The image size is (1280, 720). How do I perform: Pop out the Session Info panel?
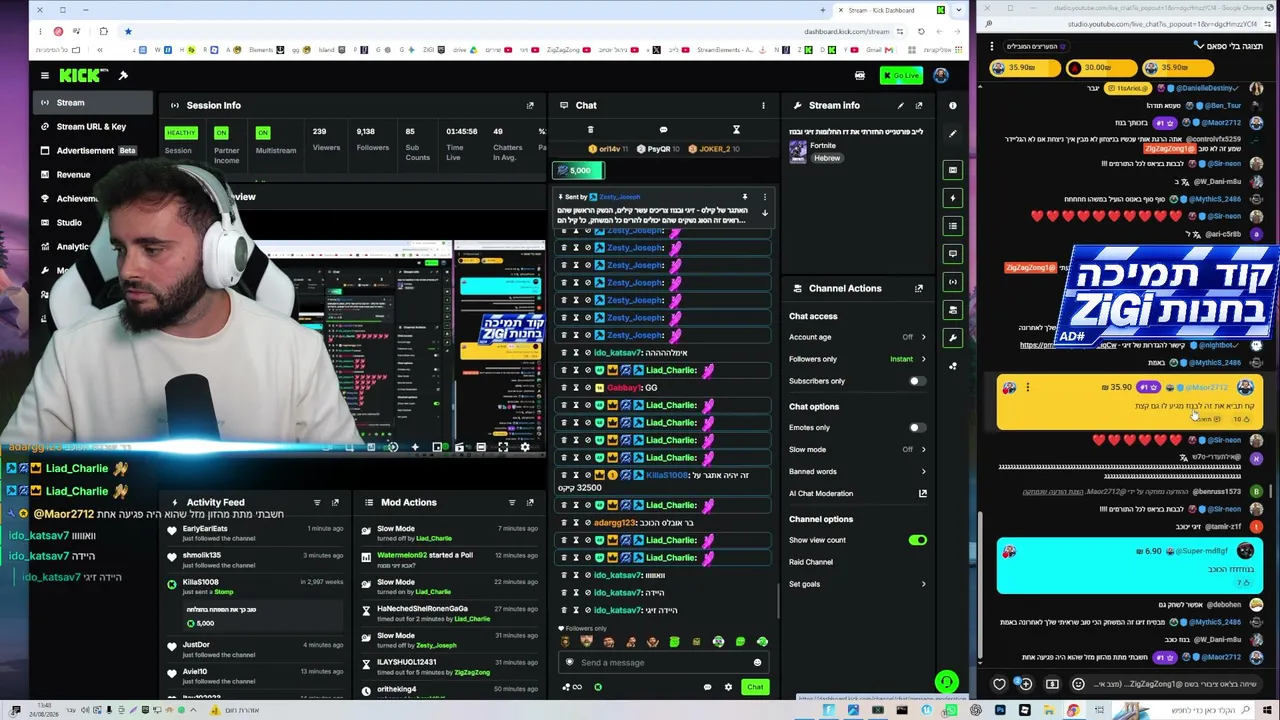tap(530, 105)
